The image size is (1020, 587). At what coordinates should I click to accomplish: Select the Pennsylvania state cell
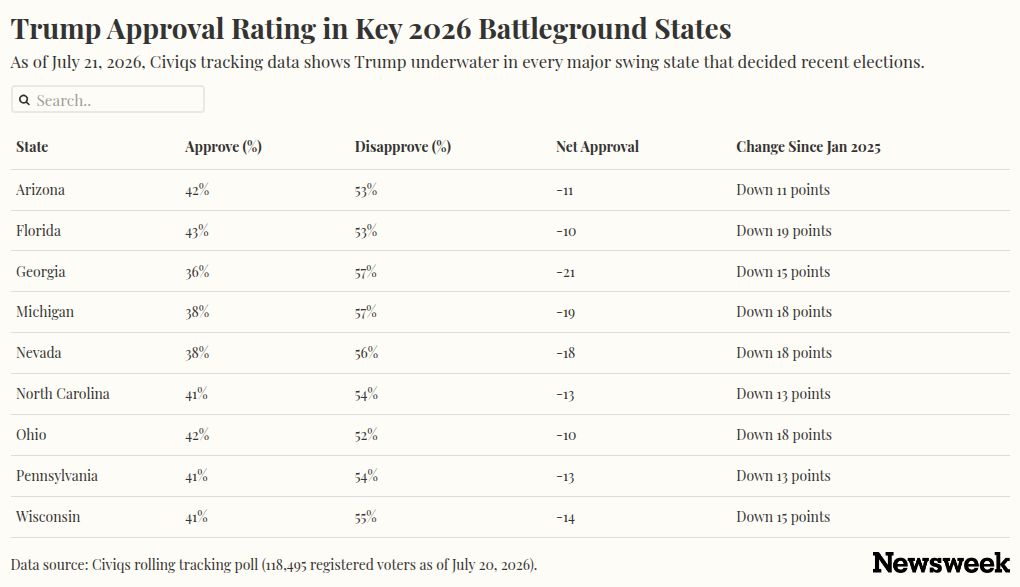[57, 476]
